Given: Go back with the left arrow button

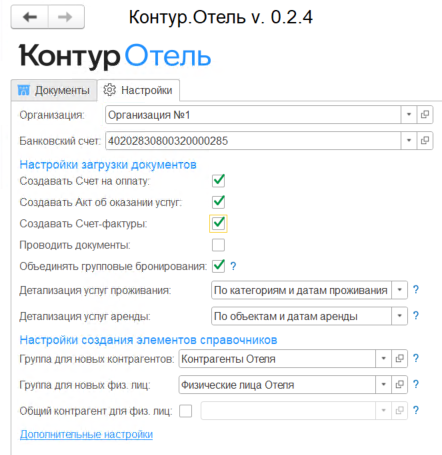Looking at the screenshot, I should 30,17.
